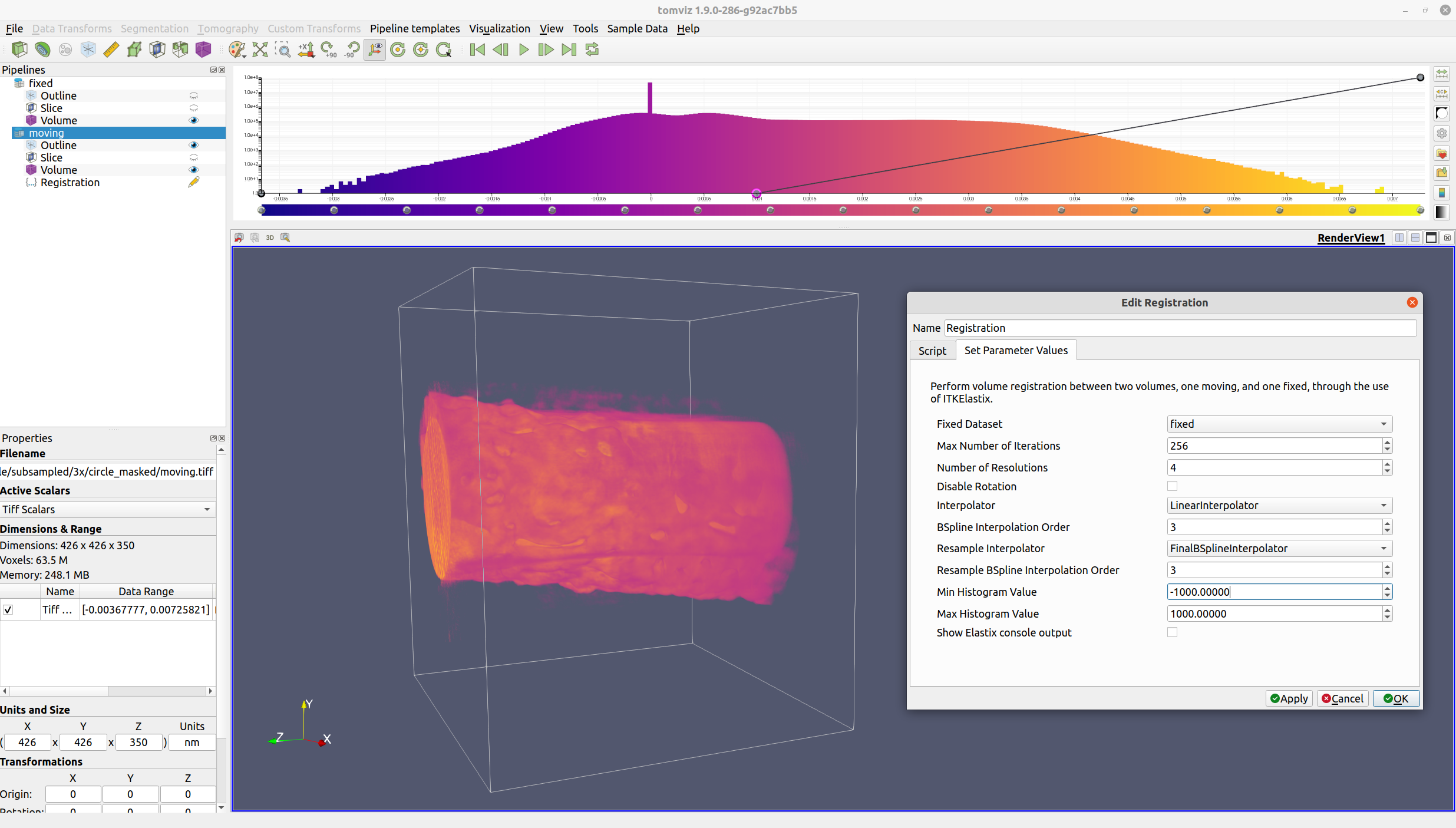Screen dimensions: 1456x828
Task: Open the color palette toolbar icon
Action: click(x=237, y=50)
